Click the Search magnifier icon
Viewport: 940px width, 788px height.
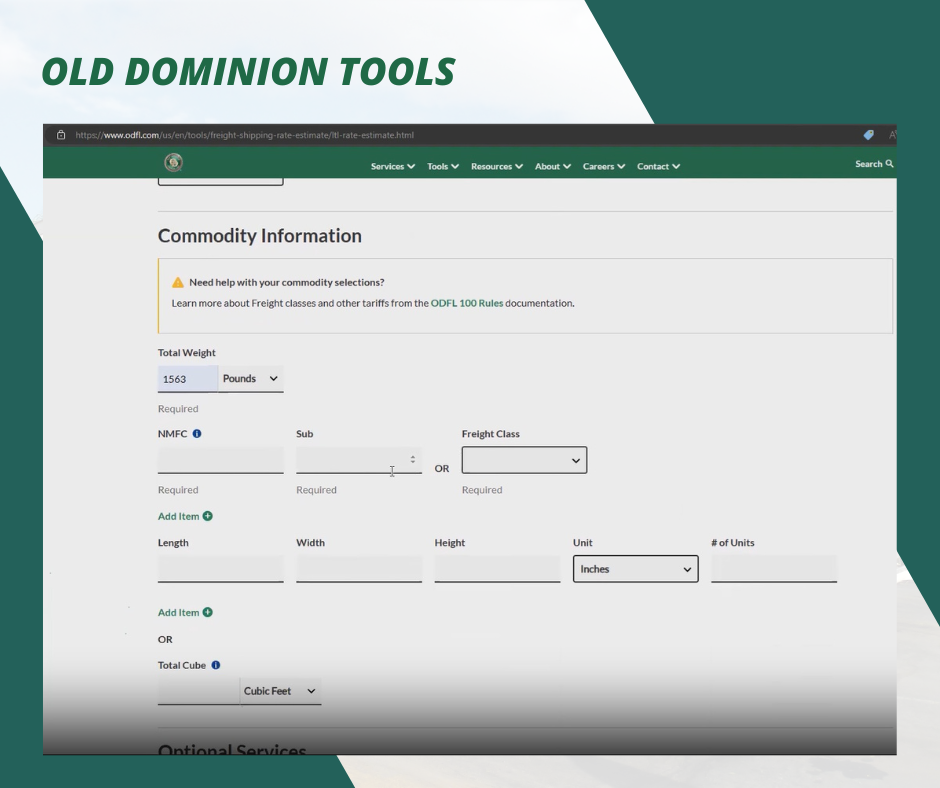[890, 163]
